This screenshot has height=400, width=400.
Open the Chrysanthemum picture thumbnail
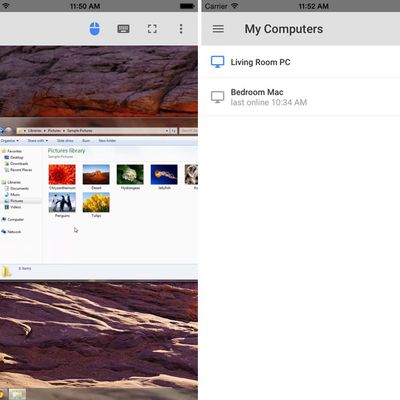pos(62,174)
